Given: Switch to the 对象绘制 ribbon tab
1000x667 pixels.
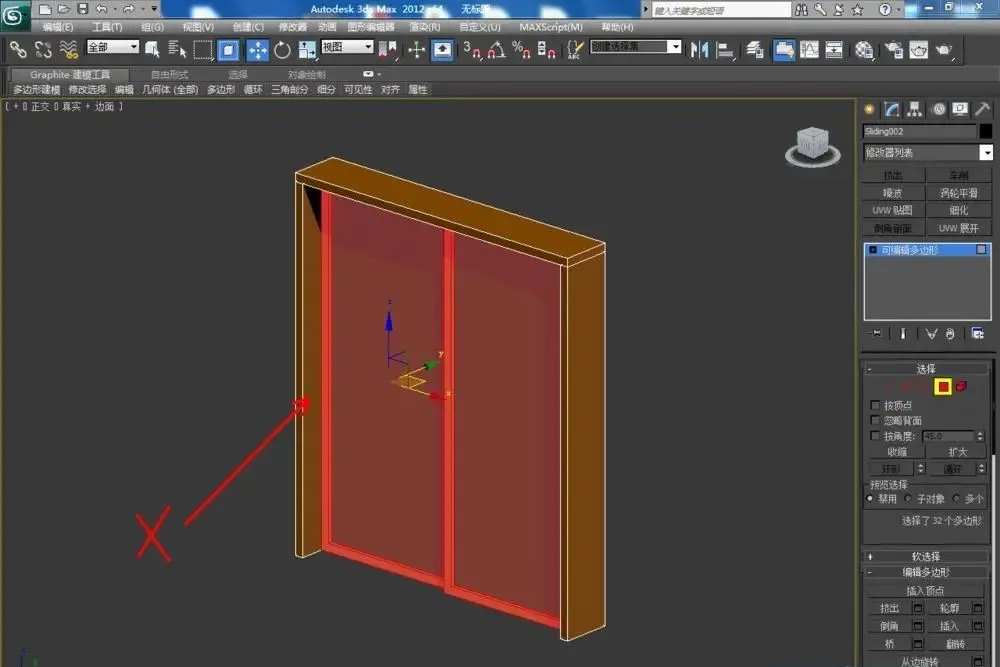Looking at the screenshot, I should [307, 75].
